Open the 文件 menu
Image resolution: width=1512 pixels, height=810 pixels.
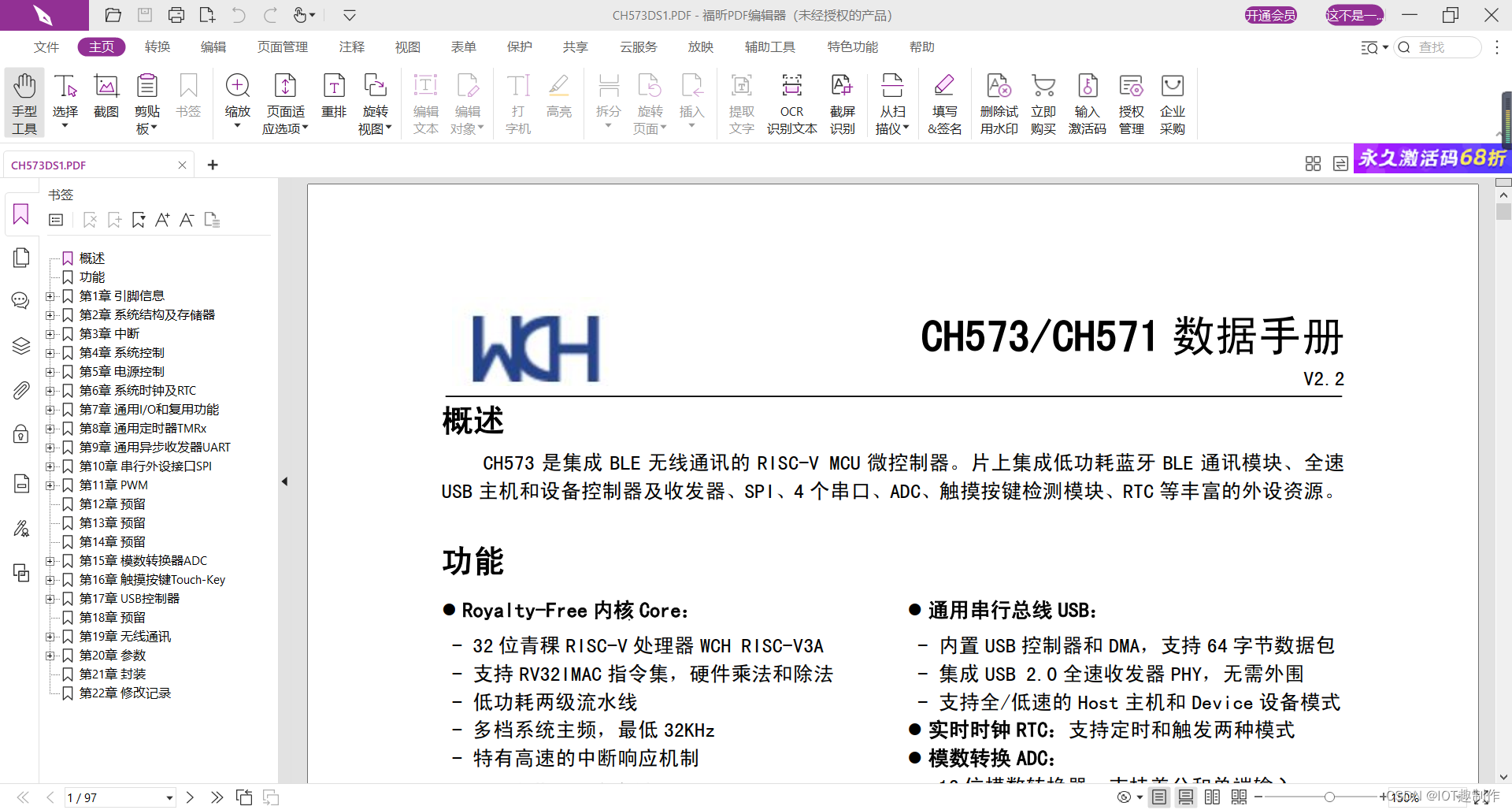46,47
